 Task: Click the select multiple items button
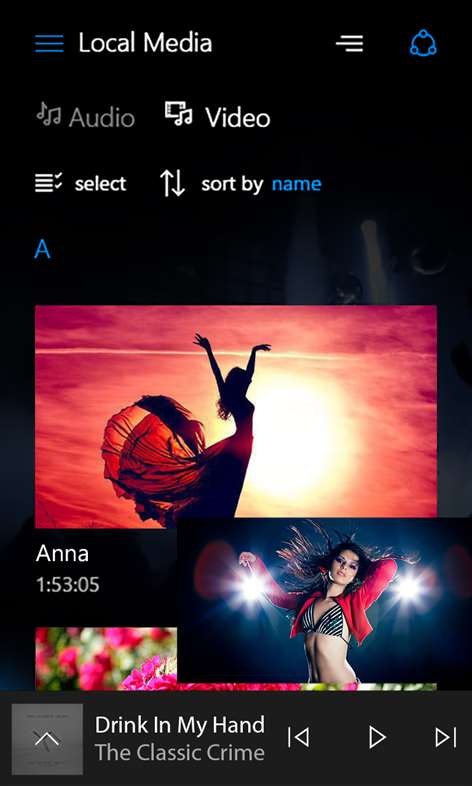coord(81,183)
